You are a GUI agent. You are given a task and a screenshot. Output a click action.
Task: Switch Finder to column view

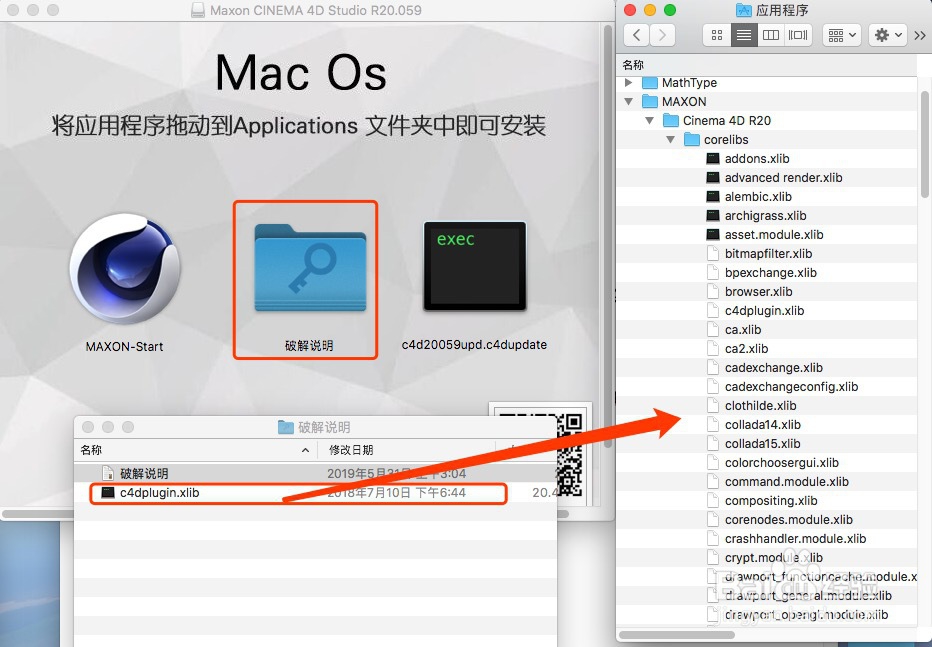[x=770, y=35]
